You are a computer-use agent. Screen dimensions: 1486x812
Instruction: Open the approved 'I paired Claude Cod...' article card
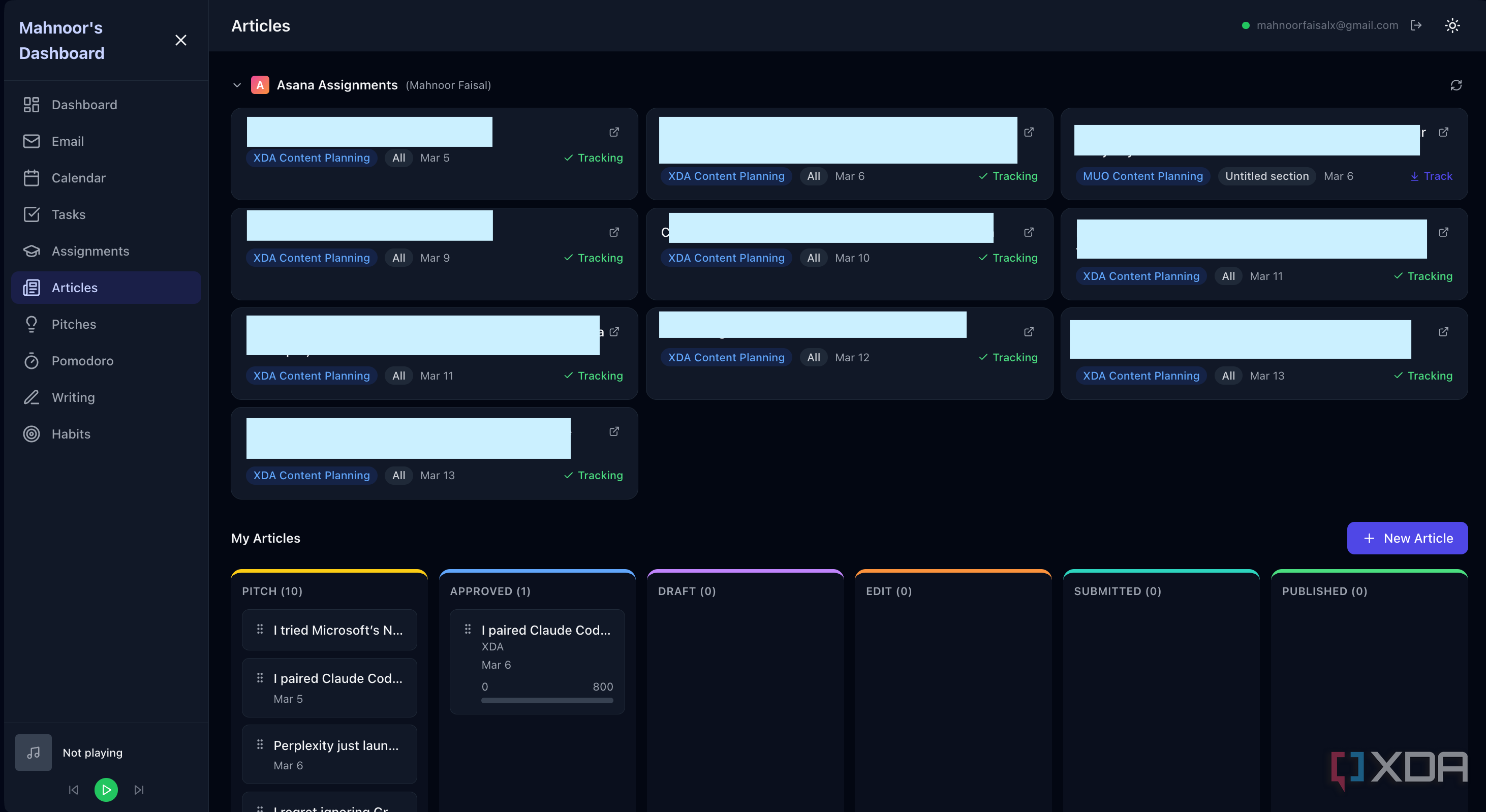click(537, 662)
